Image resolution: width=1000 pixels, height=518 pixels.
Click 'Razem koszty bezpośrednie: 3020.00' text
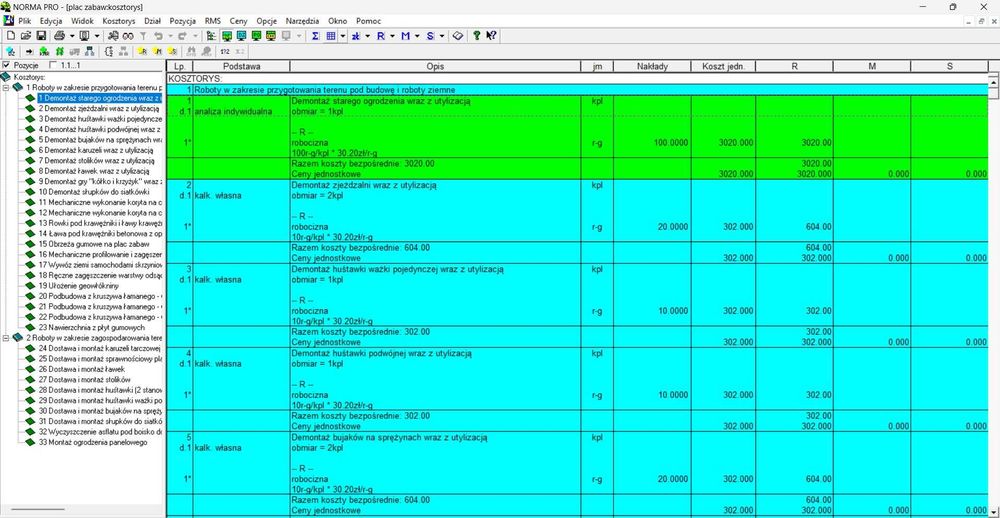(363, 164)
